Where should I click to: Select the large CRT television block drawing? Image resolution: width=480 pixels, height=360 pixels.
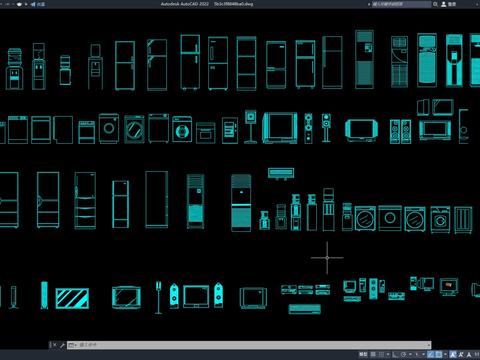click(x=280, y=128)
